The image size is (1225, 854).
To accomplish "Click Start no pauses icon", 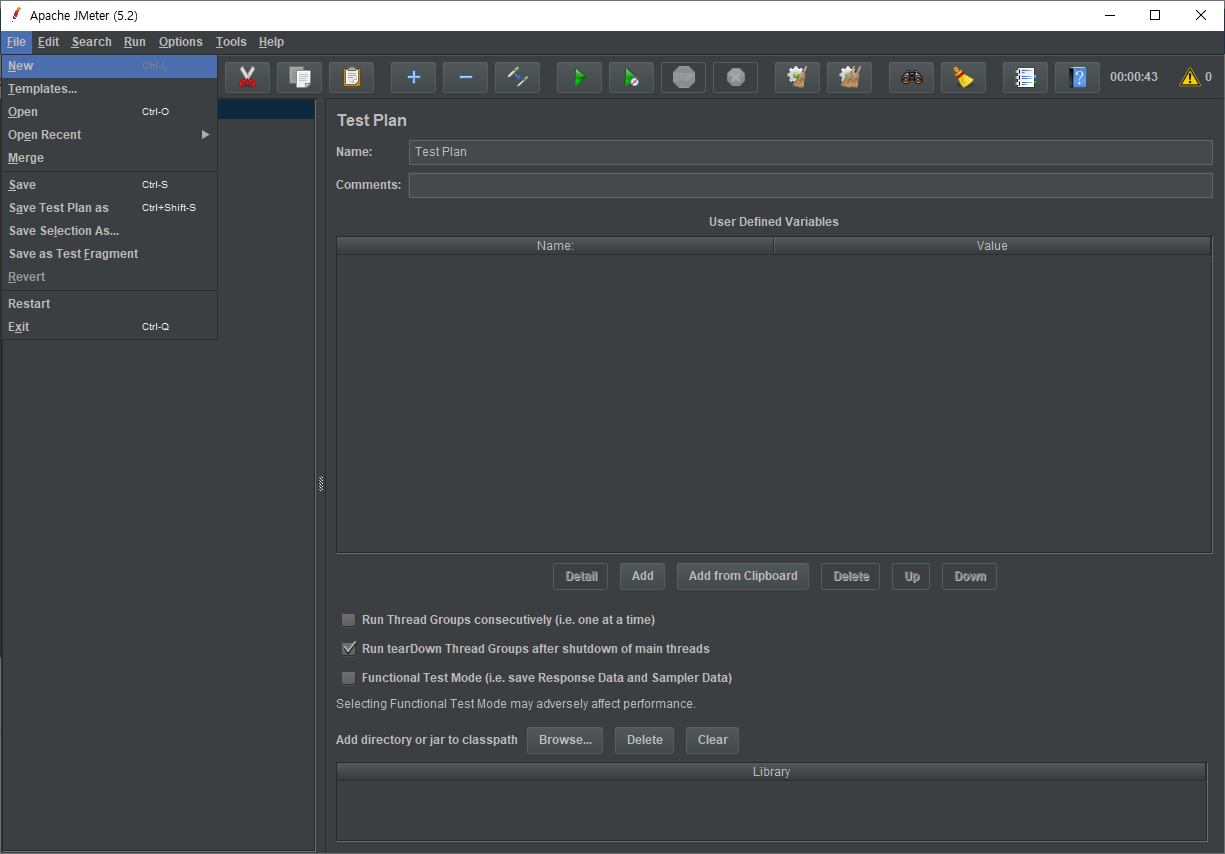I will coord(632,77).
